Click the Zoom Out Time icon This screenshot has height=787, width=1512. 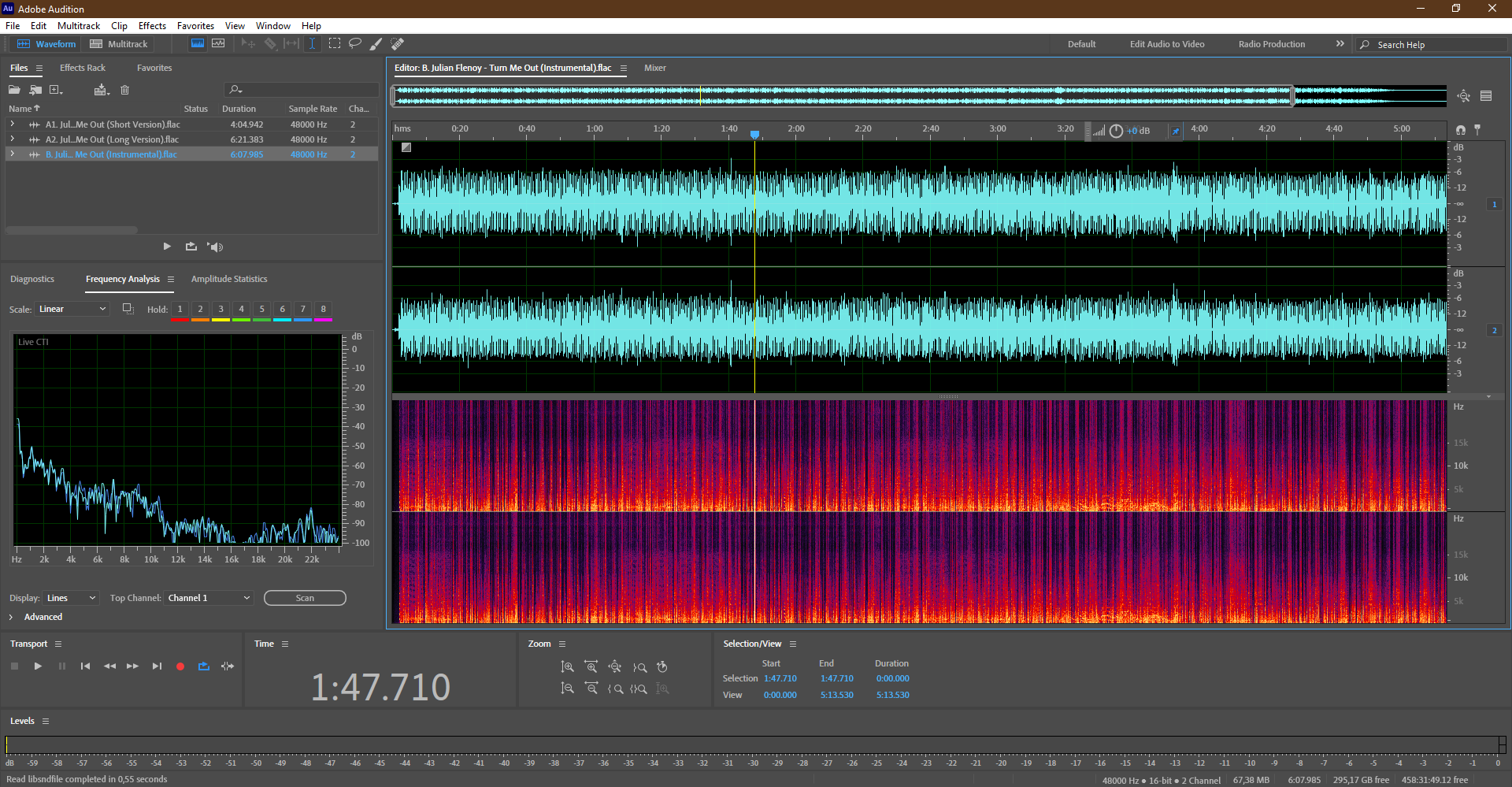pos(591,689)
